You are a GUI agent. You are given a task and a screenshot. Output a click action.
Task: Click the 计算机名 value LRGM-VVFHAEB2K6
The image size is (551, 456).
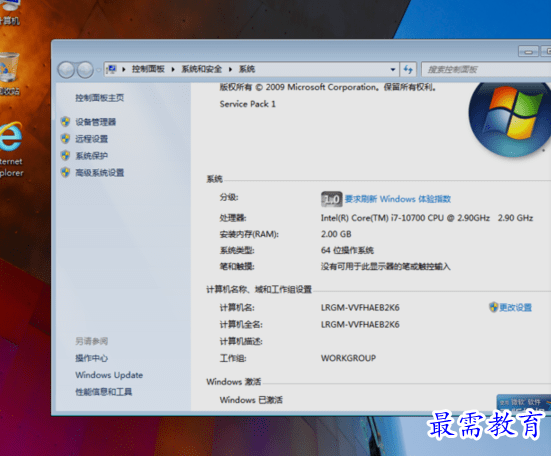point(360,307)
